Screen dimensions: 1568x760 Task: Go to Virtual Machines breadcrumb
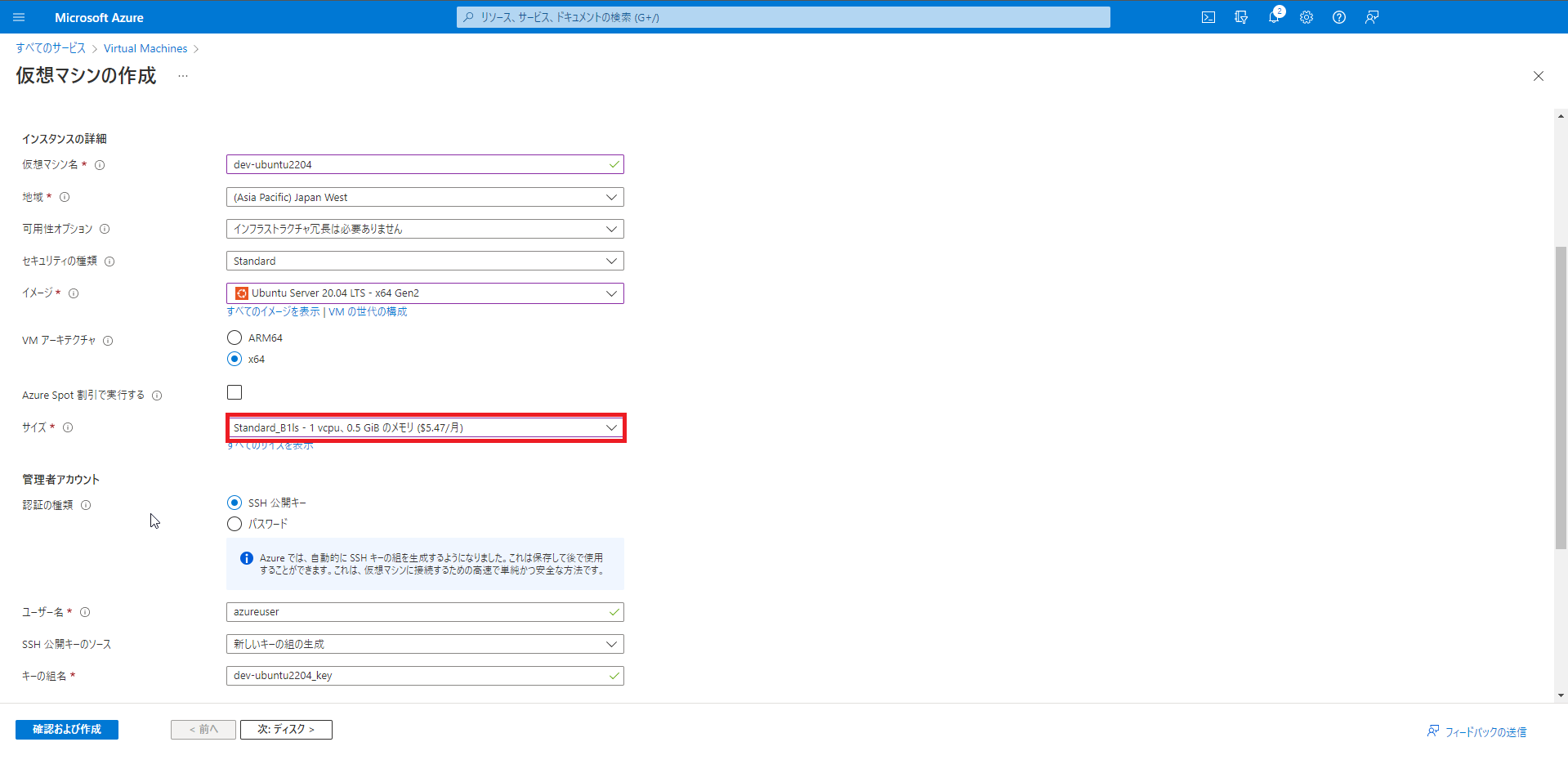point(145,48)
